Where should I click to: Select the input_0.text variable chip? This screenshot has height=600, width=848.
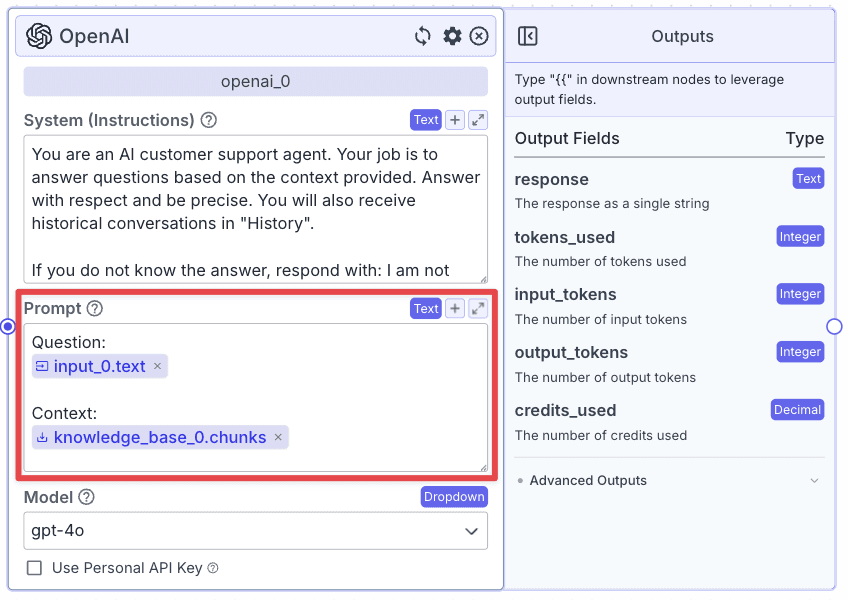100,366
